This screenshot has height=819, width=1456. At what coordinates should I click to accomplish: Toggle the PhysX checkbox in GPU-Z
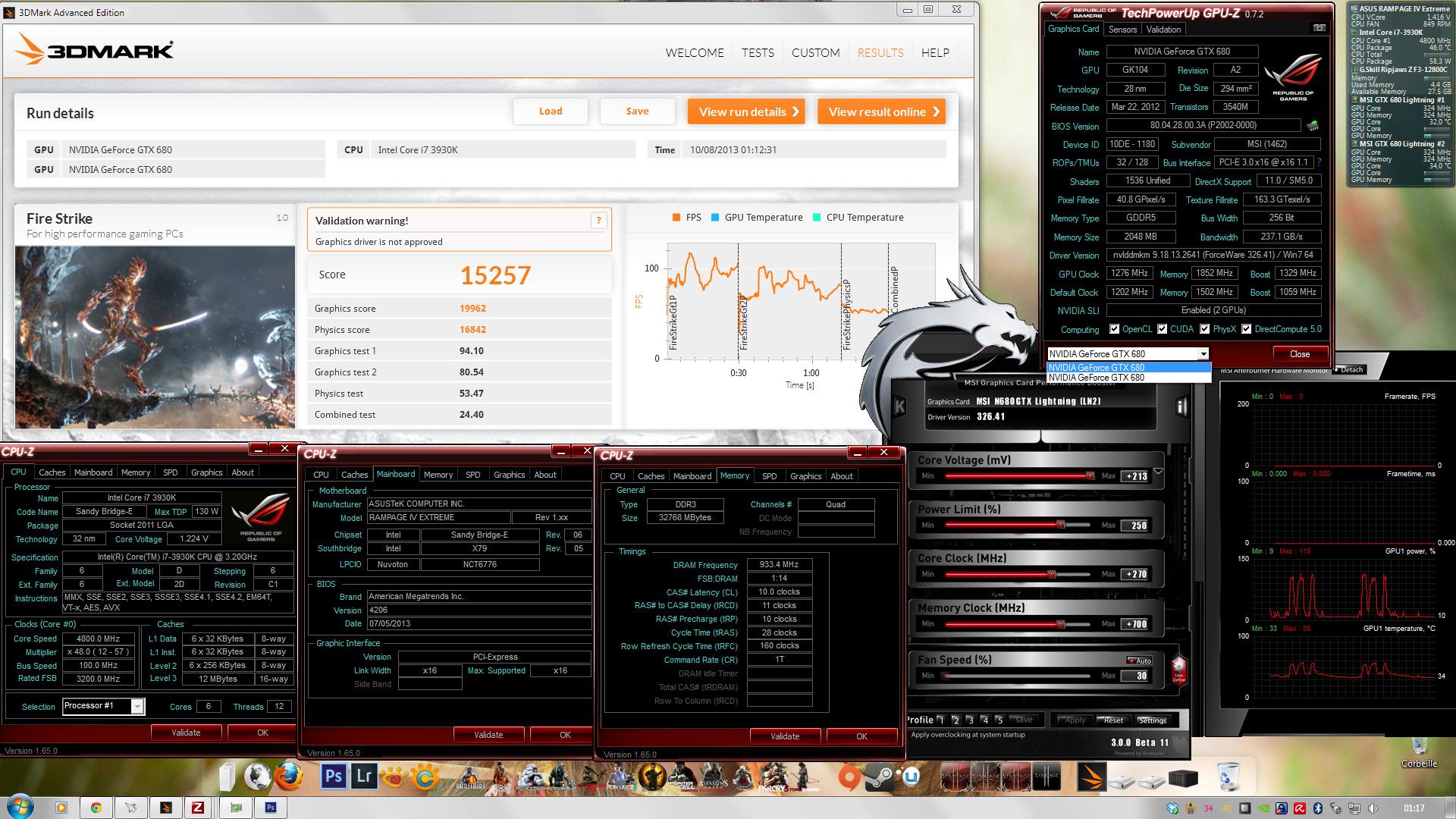point(1203,329)
